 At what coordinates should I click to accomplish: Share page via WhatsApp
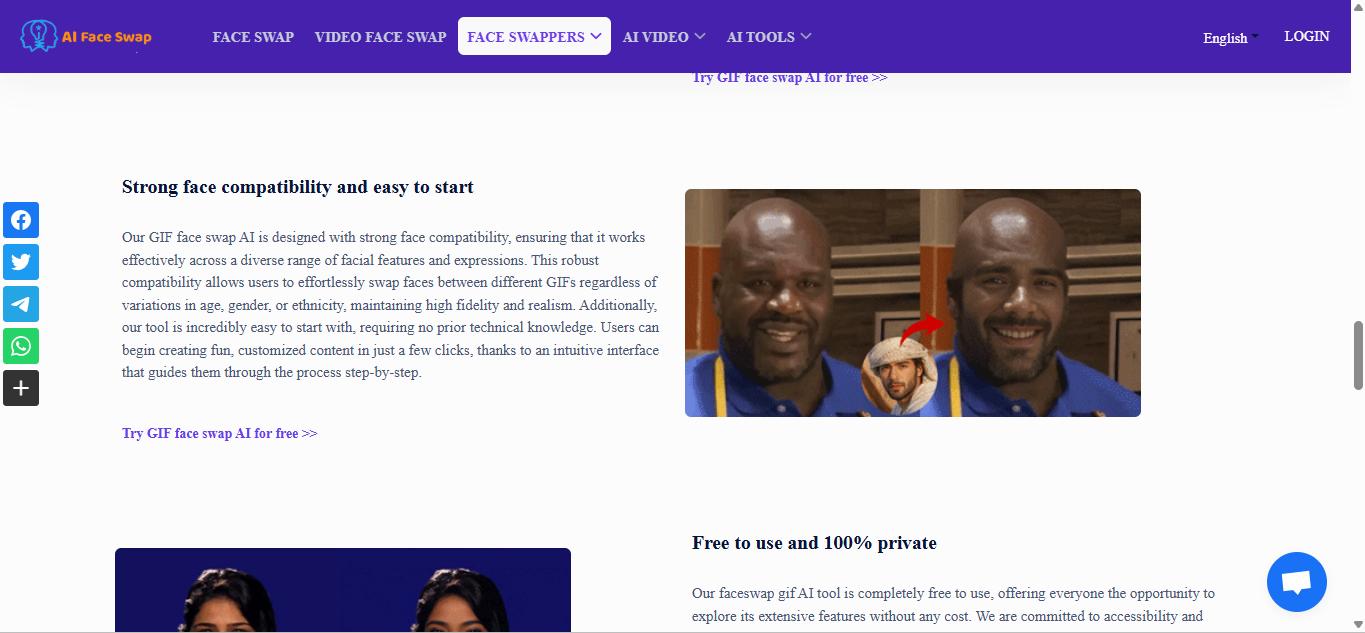[x=21, y=346]
